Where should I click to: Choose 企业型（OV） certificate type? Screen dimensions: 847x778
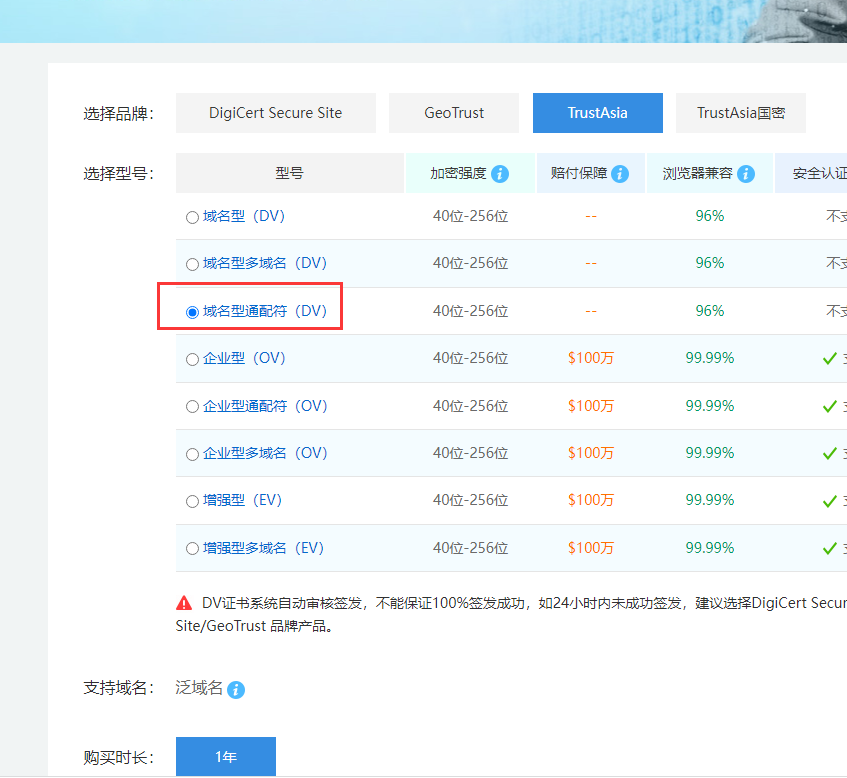pos(192,359)
